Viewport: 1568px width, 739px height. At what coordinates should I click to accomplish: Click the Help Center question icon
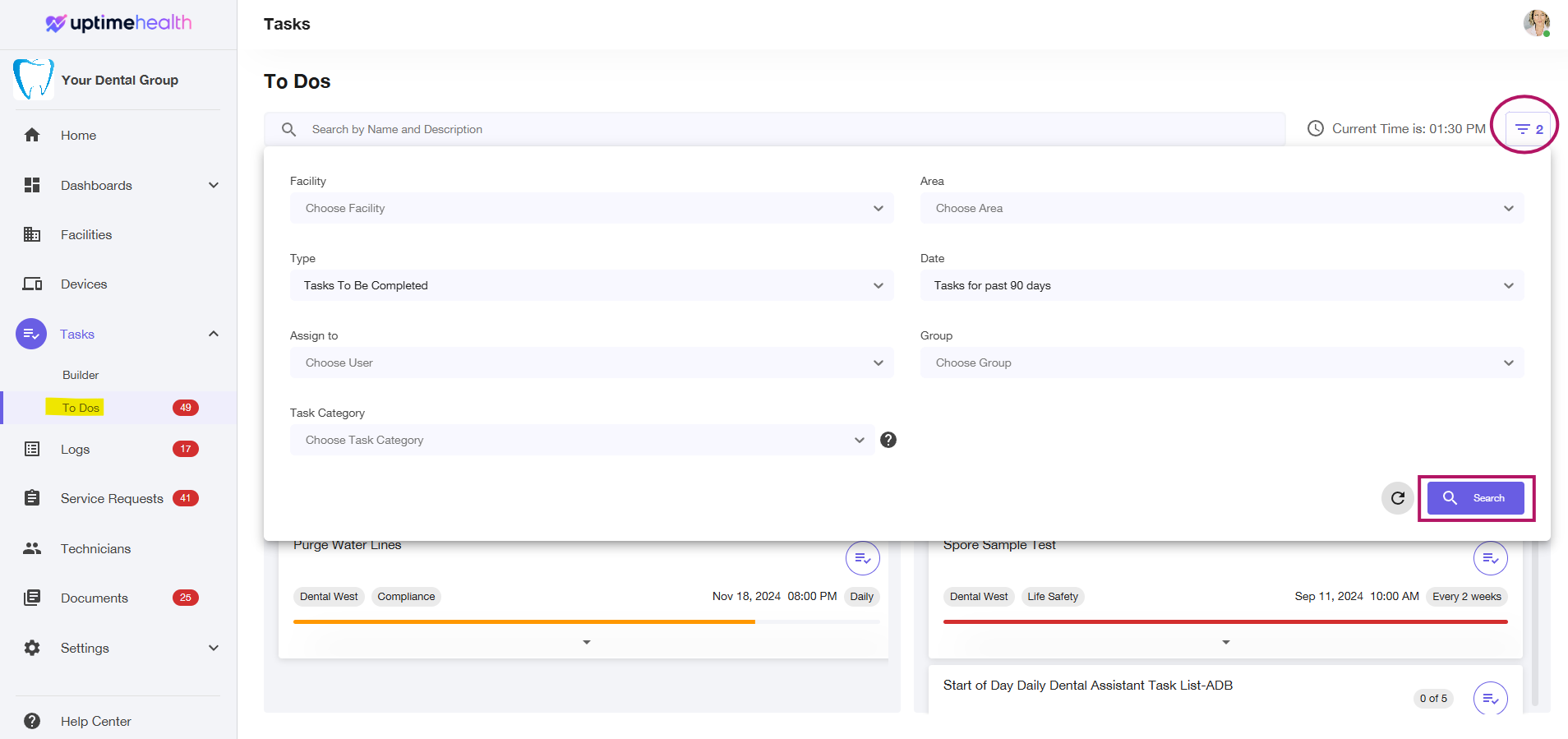tap(32, 721)
